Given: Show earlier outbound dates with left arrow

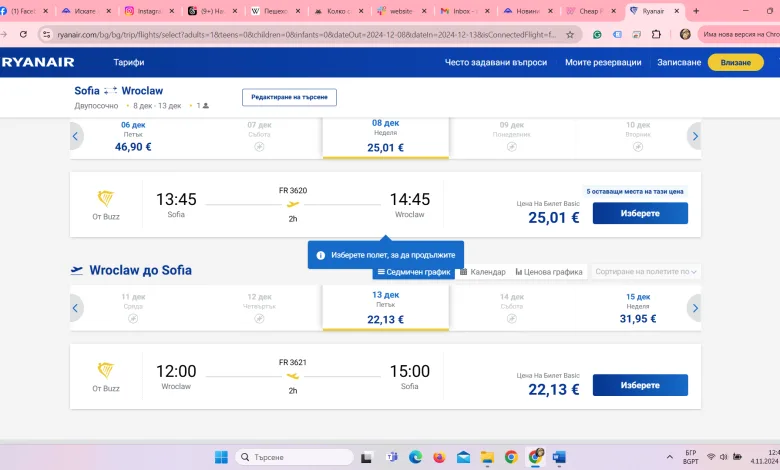Looking at the screenshot, I should (x=76, y=136).
